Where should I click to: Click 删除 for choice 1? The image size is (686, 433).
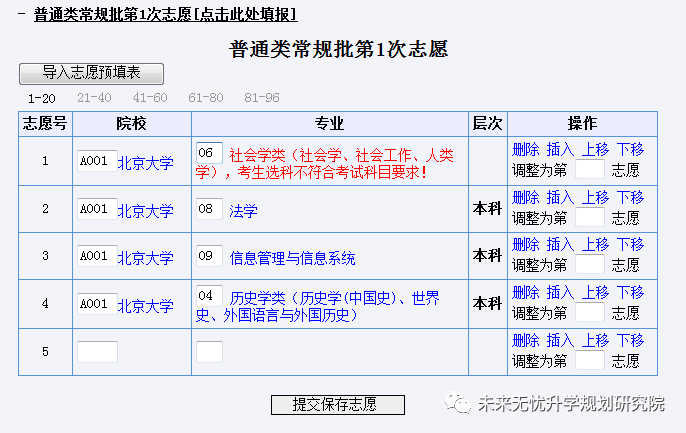(x=525, y=150)
